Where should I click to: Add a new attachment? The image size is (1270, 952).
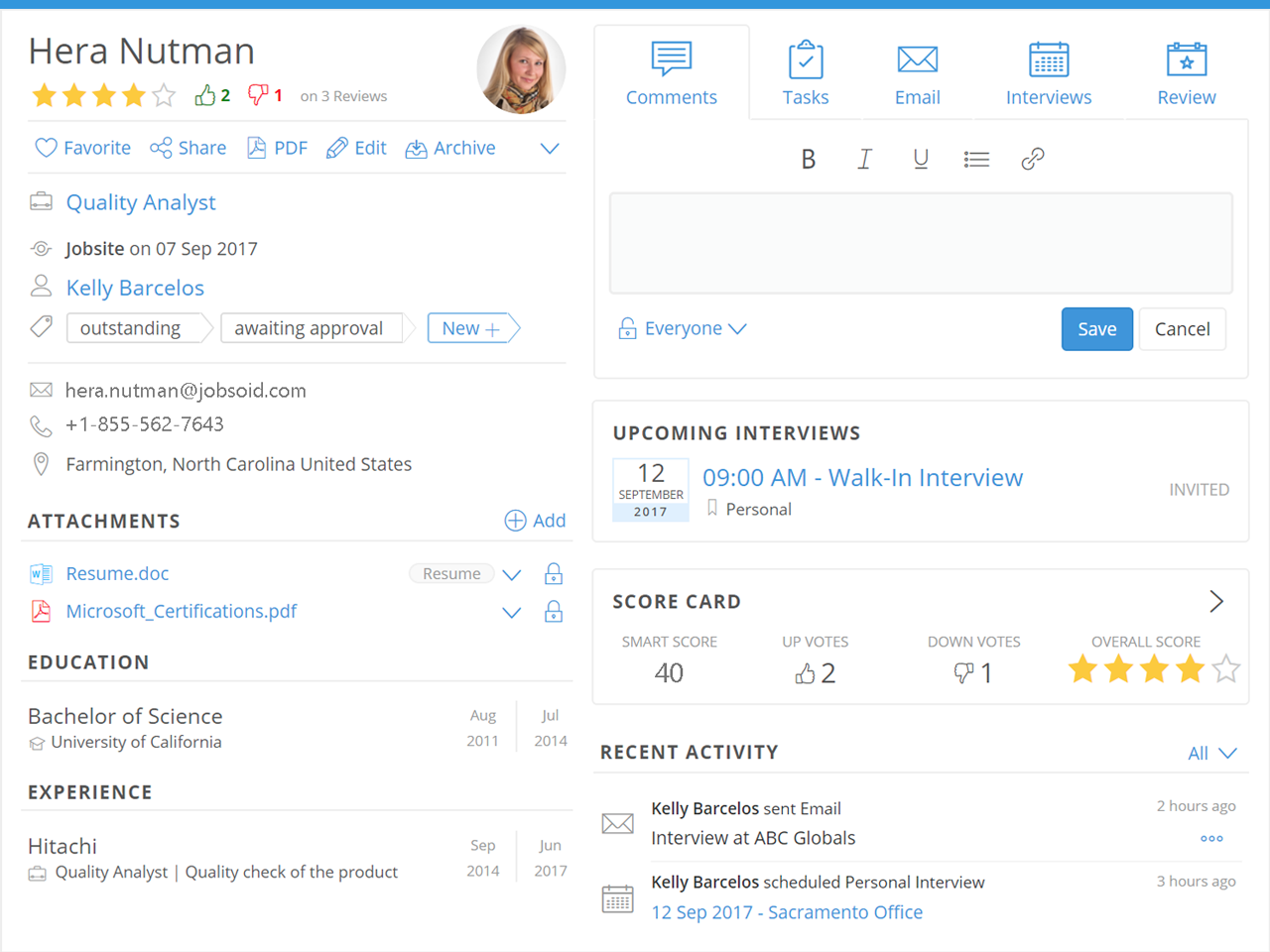coord(536,521)
